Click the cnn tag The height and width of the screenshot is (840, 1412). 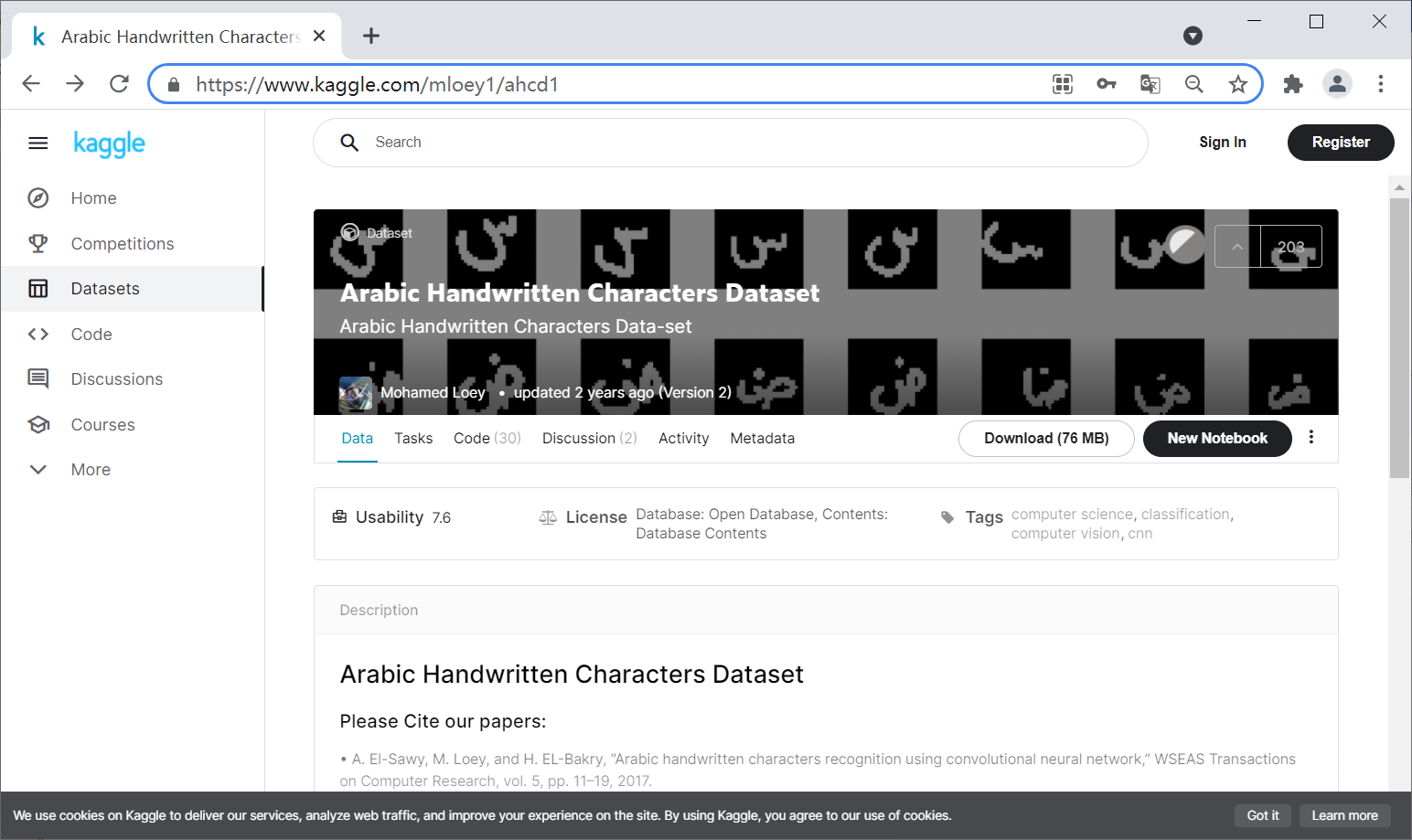coord(1140,534)
